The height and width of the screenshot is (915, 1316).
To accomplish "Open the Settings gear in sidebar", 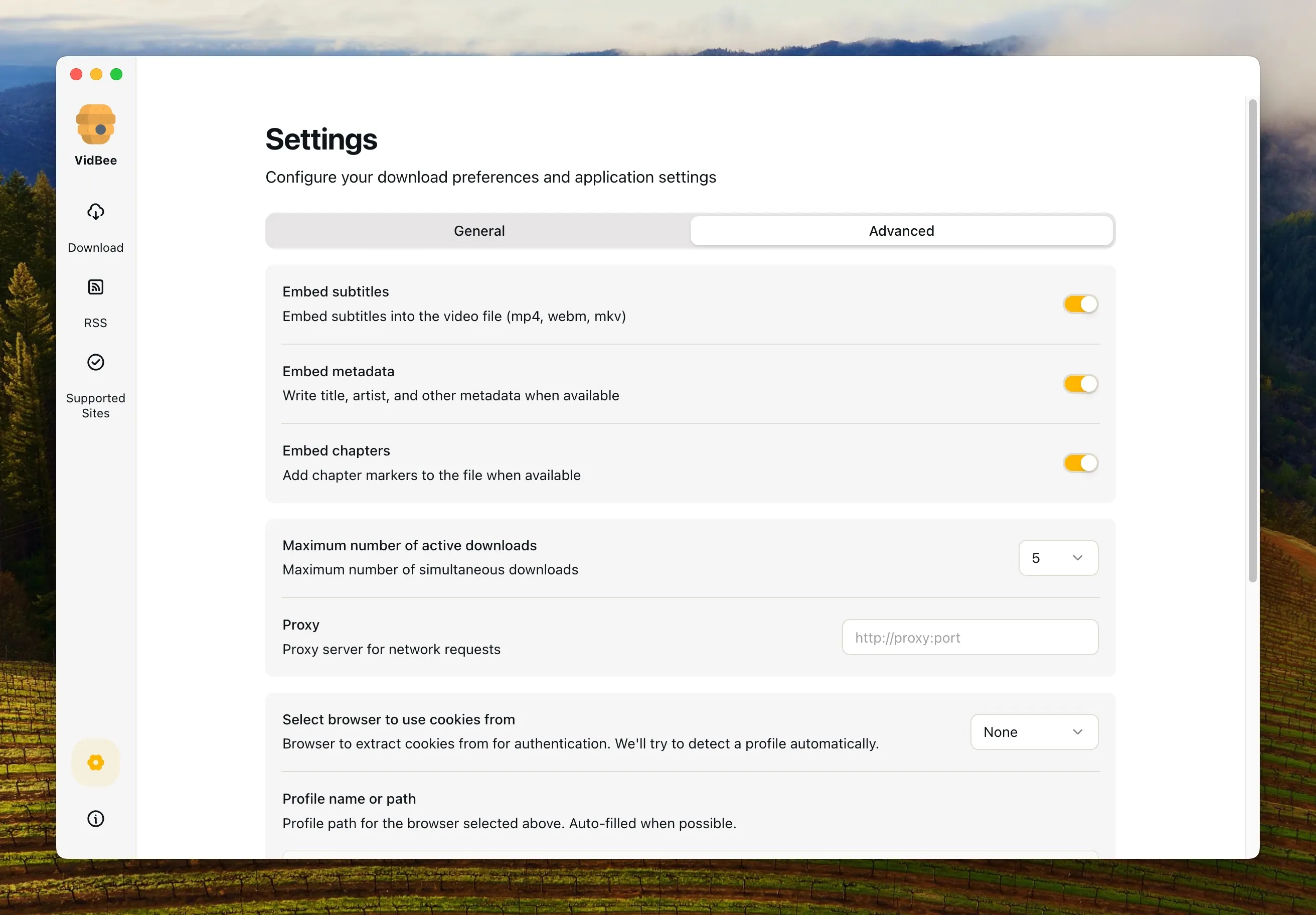I will click(x=95, y=763).
